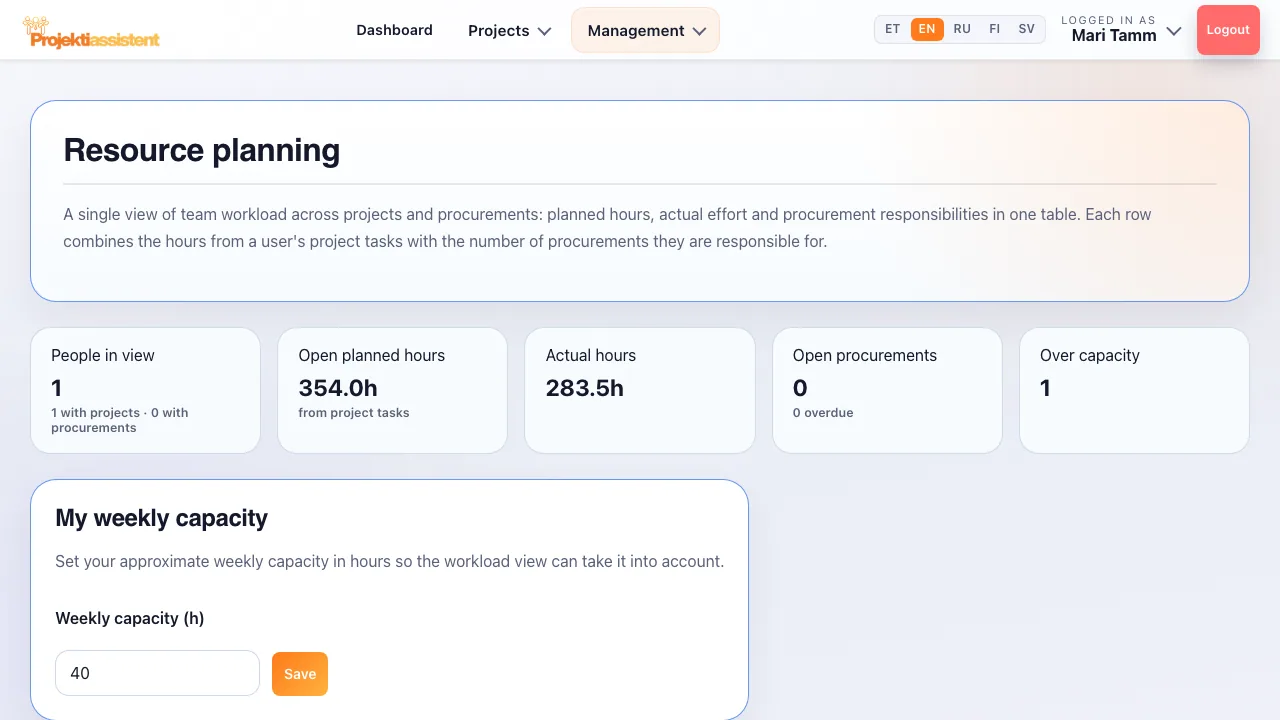
Task: Click the Open planned hours card
Action: [x=392, y=390]
